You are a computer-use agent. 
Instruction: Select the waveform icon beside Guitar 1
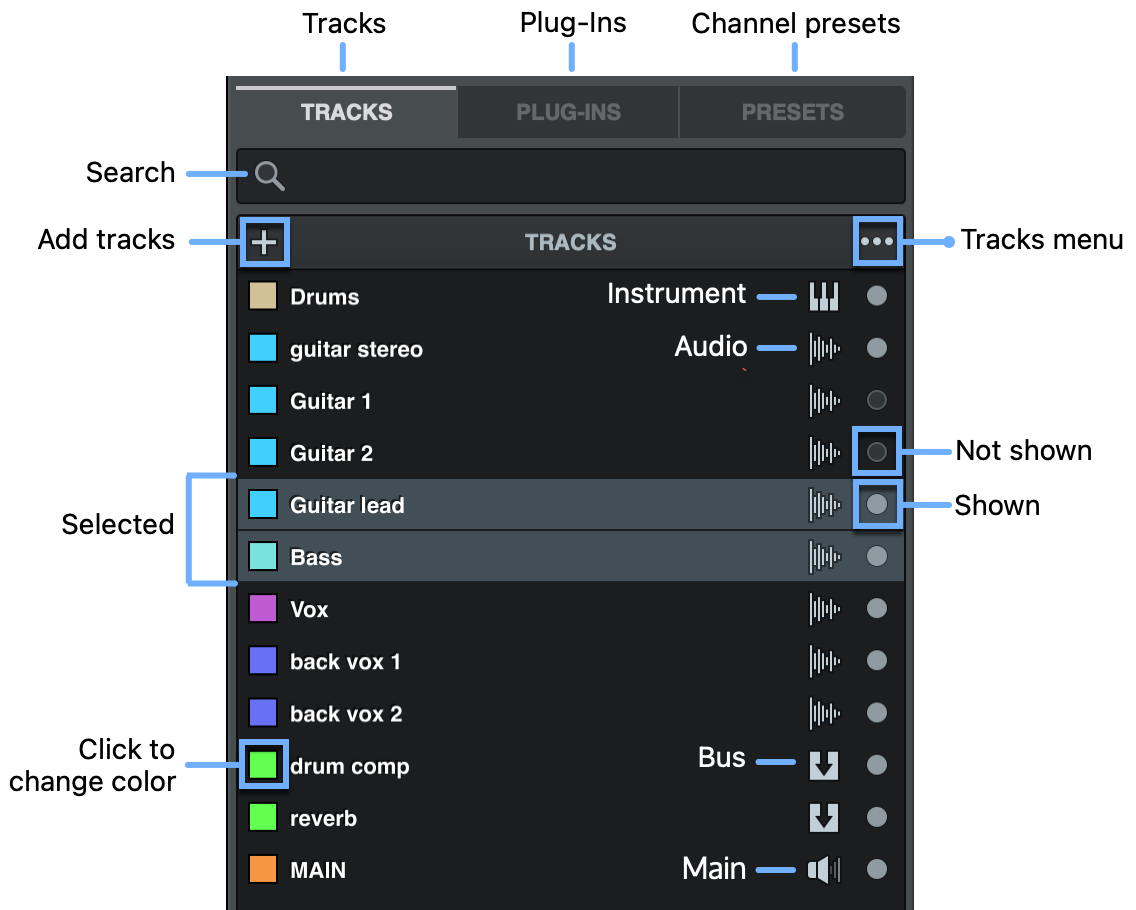coord(823,400)
